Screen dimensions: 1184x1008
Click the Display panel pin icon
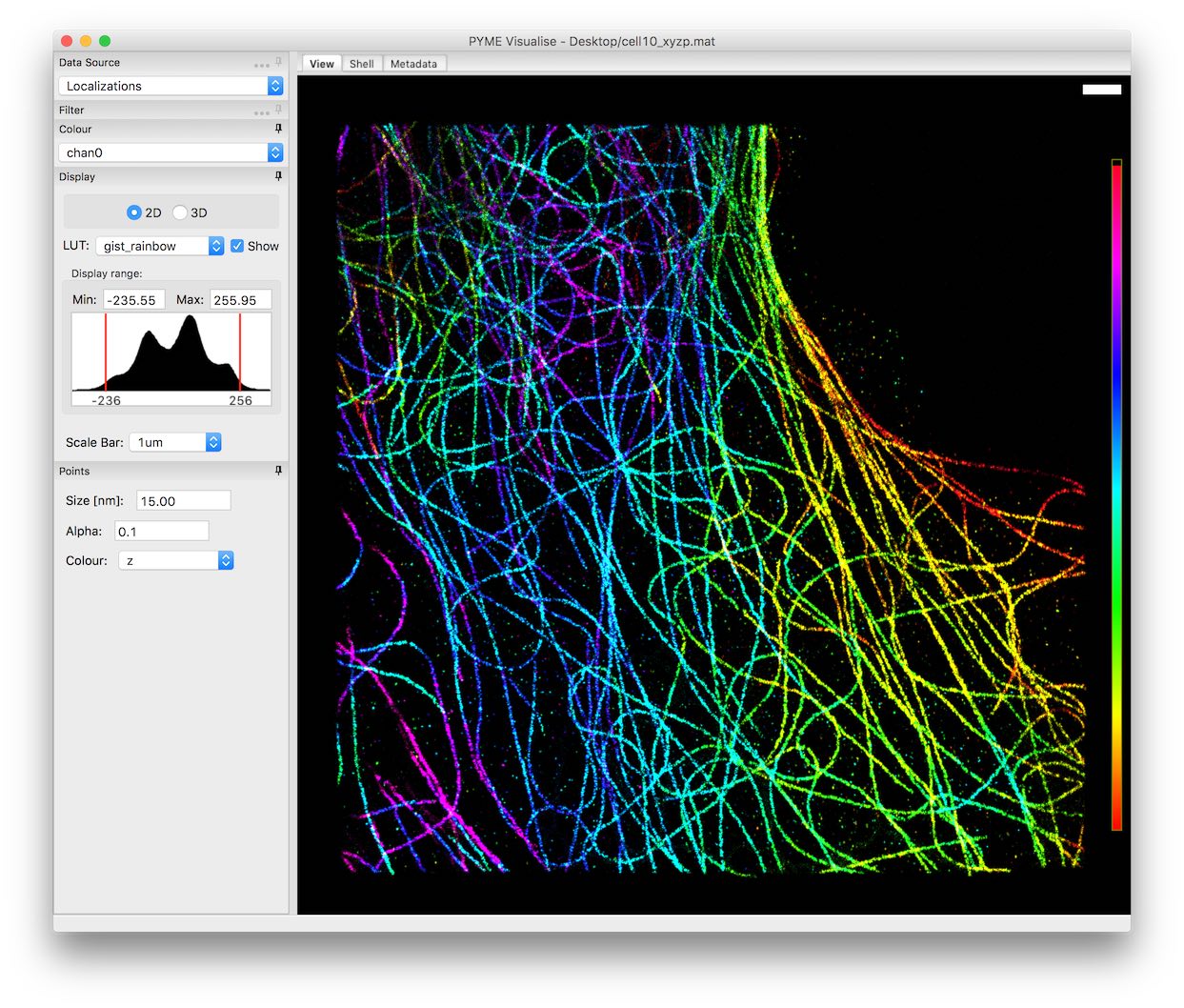(278, 176)
